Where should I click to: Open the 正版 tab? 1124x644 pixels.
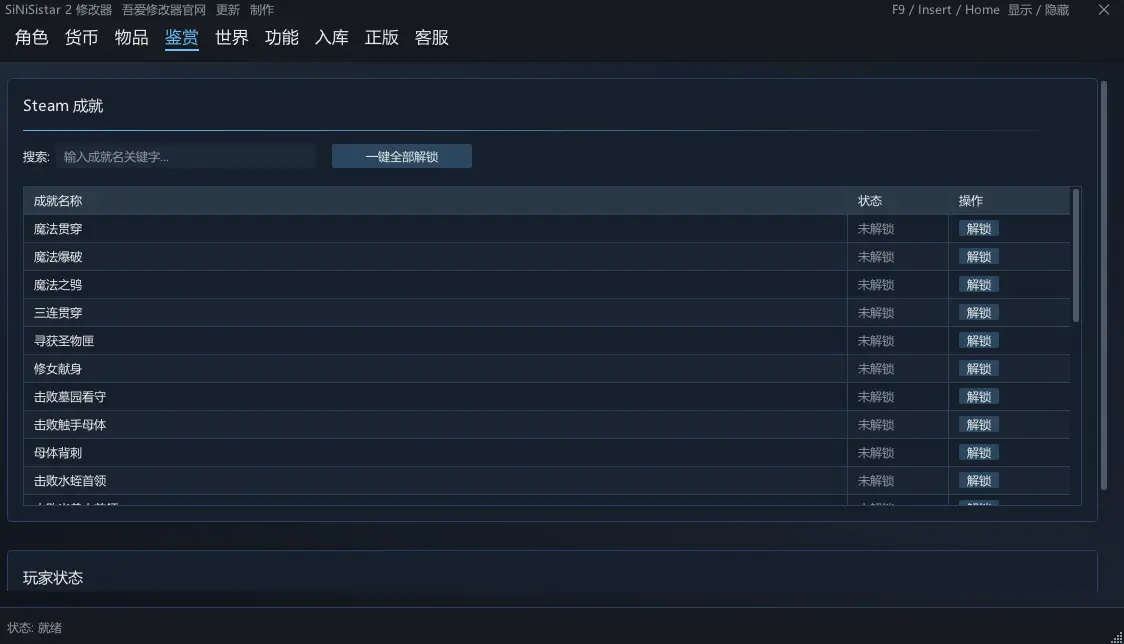[x=381, y=37]
